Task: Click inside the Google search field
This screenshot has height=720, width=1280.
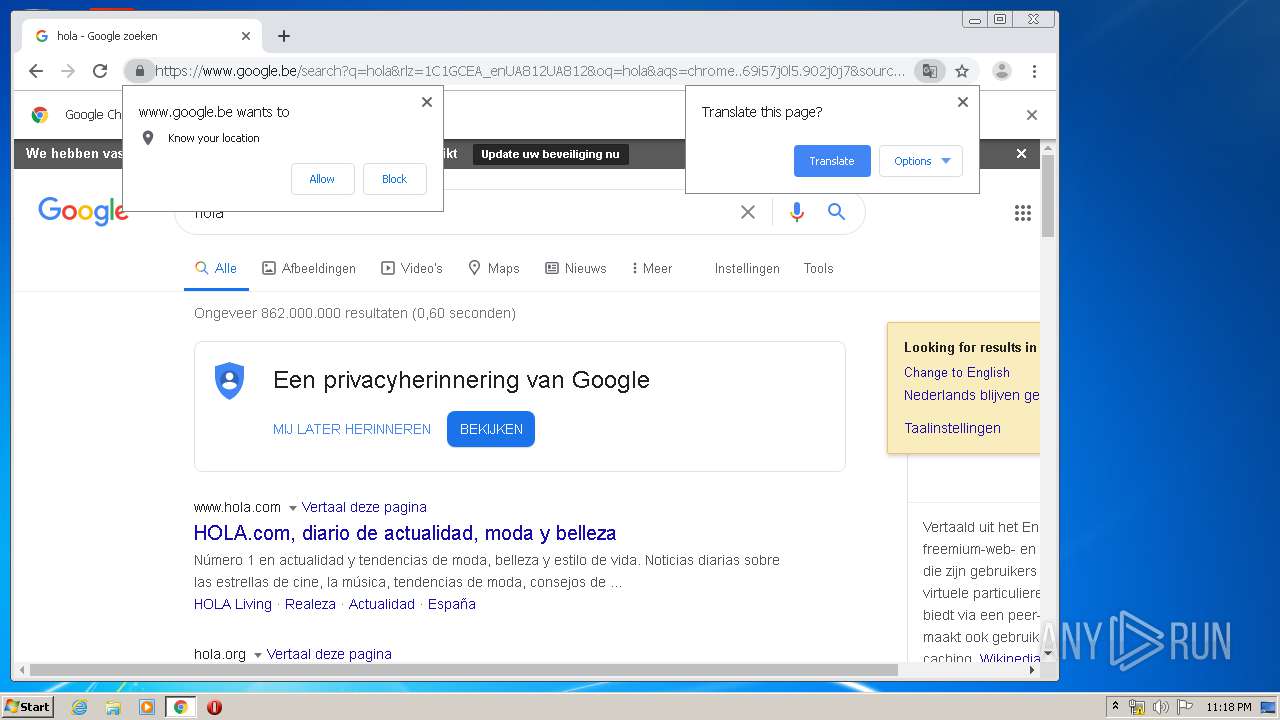Action: [460, 213]
